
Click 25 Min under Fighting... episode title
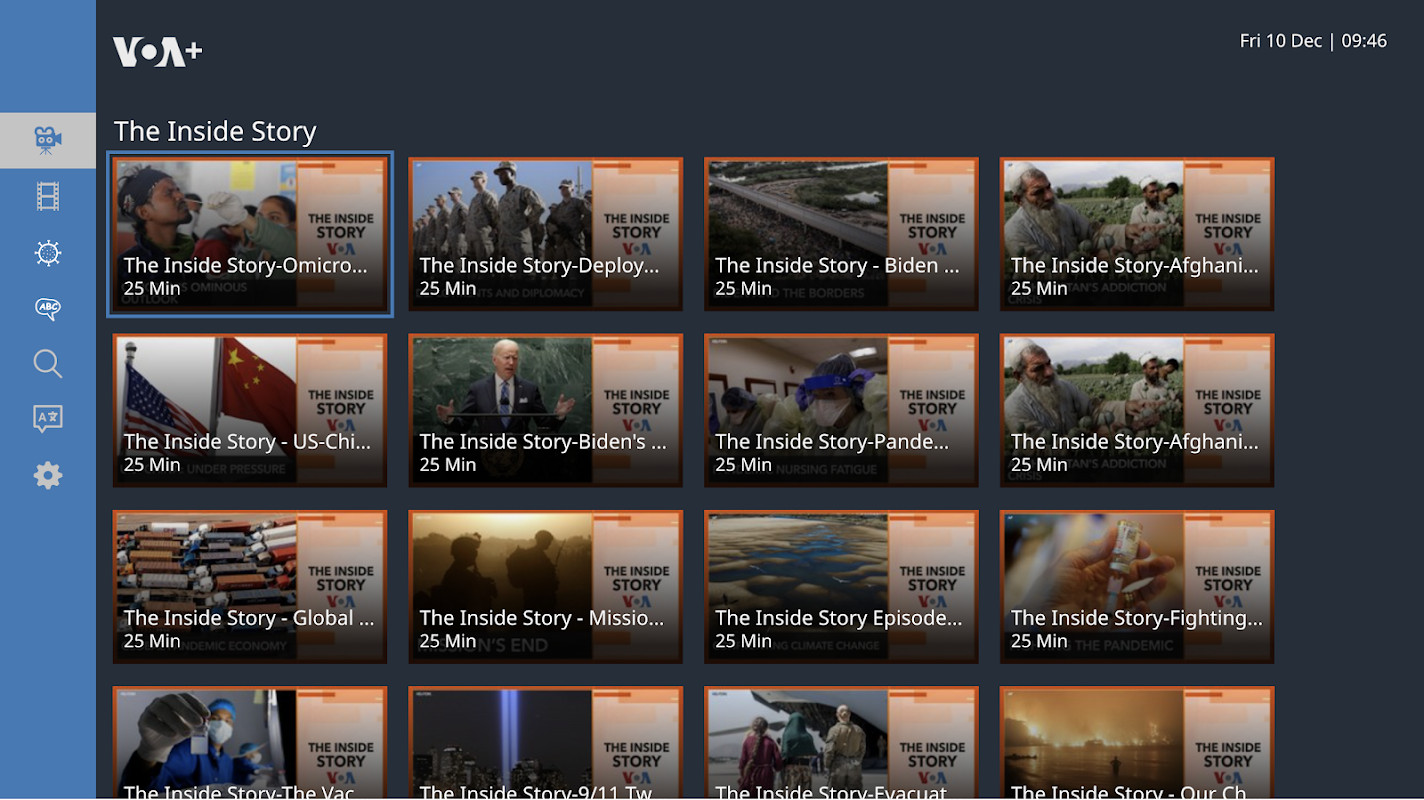tap(1040, 641)
